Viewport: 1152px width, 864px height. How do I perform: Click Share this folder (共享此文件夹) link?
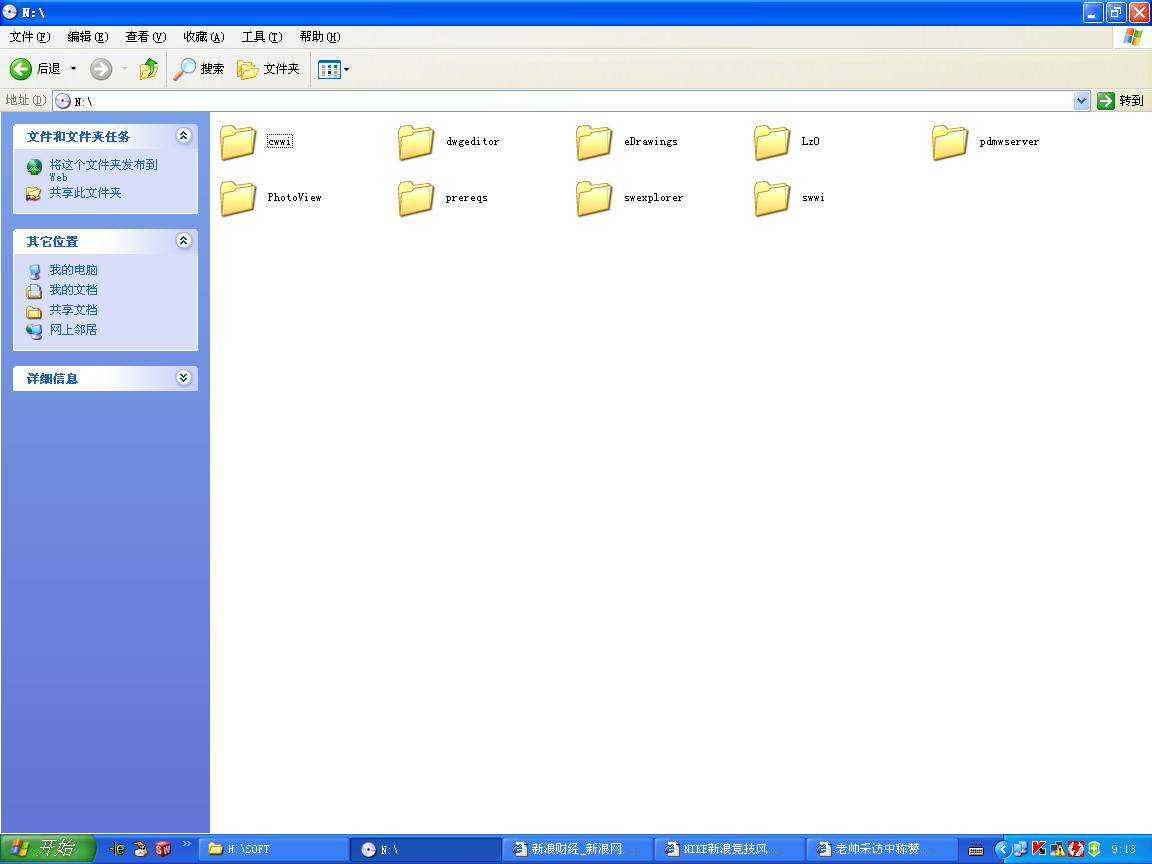[x=85, y=192]
